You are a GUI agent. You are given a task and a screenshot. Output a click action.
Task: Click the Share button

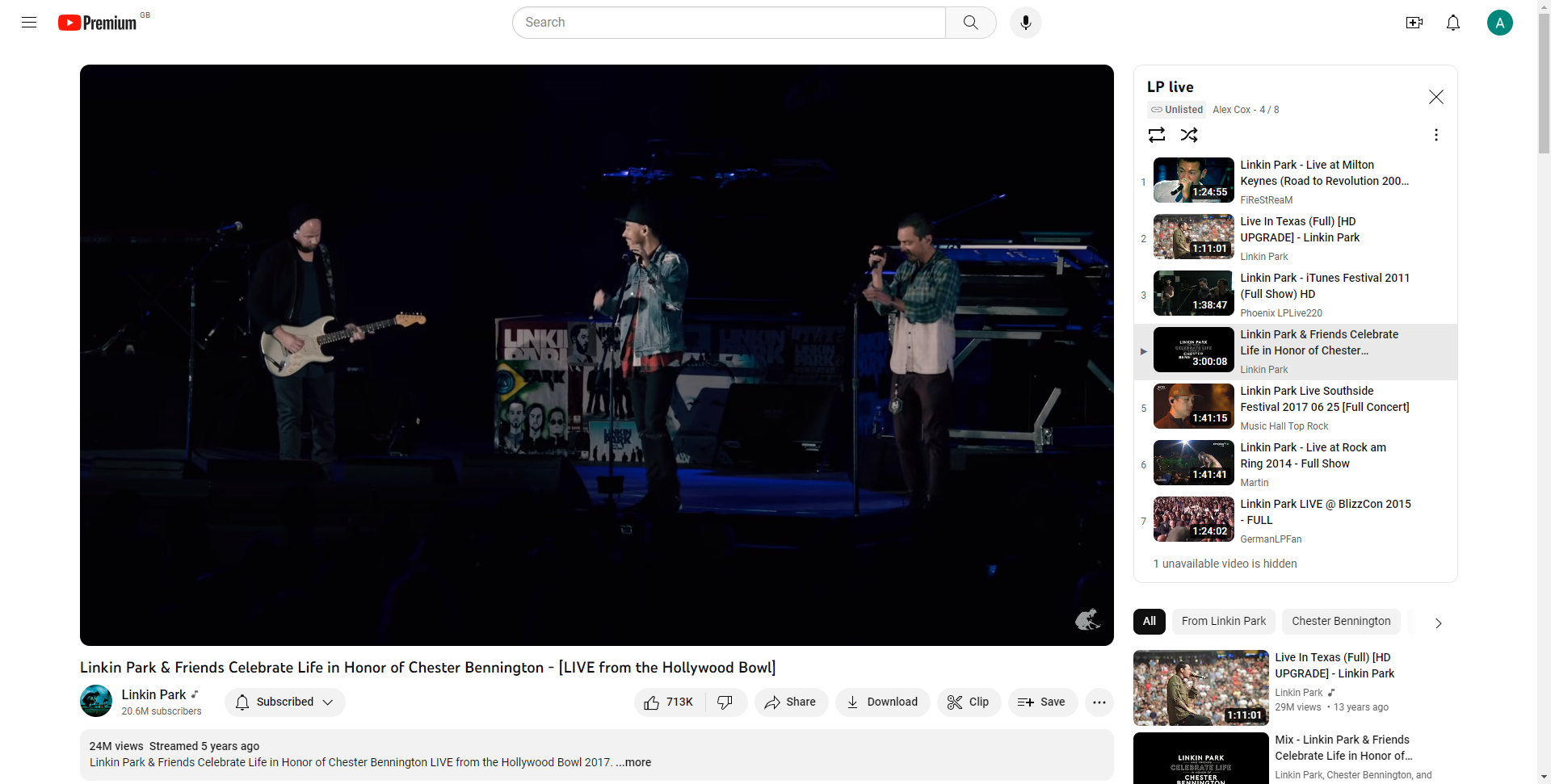point(791,702)
